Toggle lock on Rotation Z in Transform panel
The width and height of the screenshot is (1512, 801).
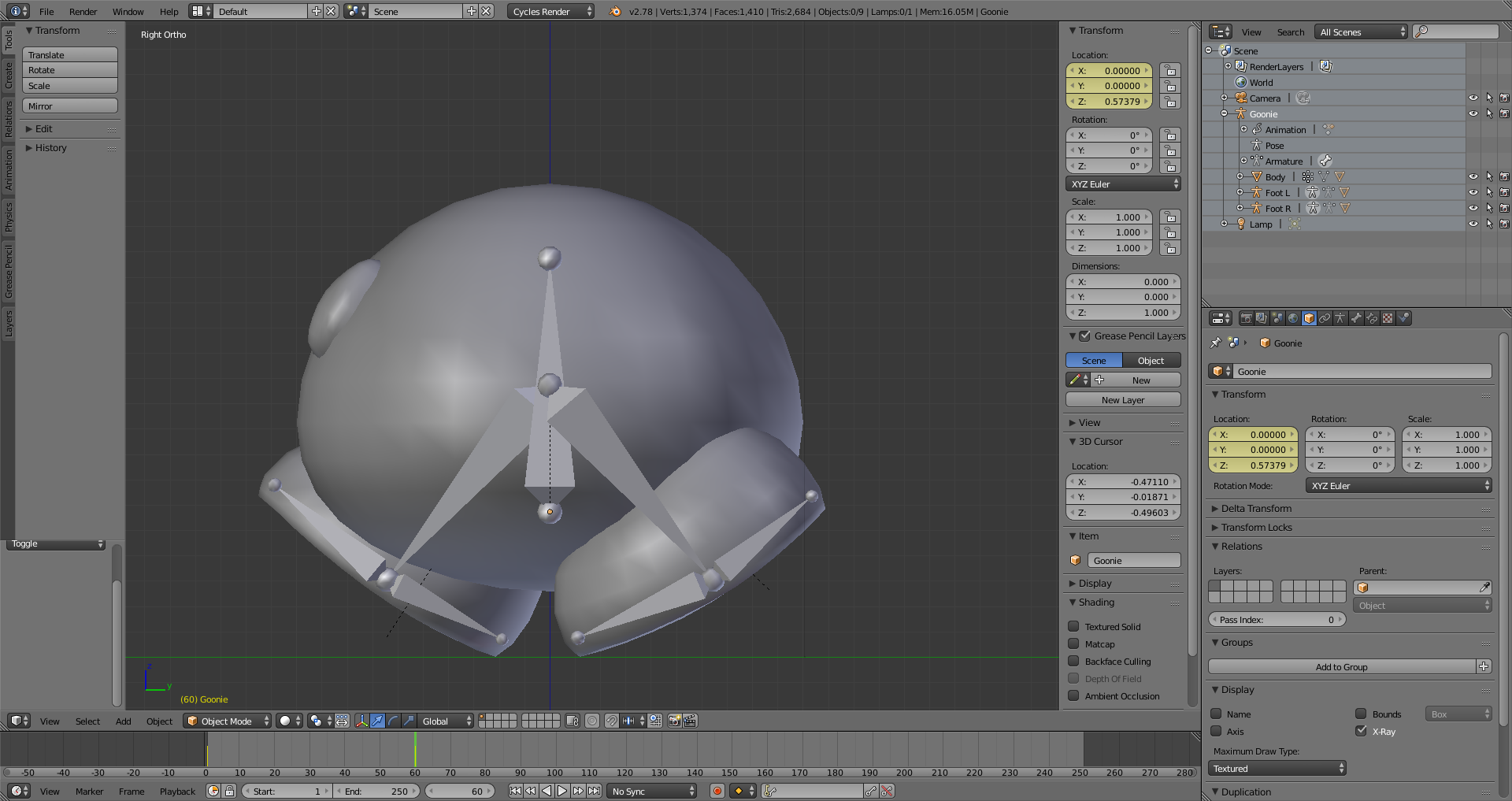coord(1170,166)
